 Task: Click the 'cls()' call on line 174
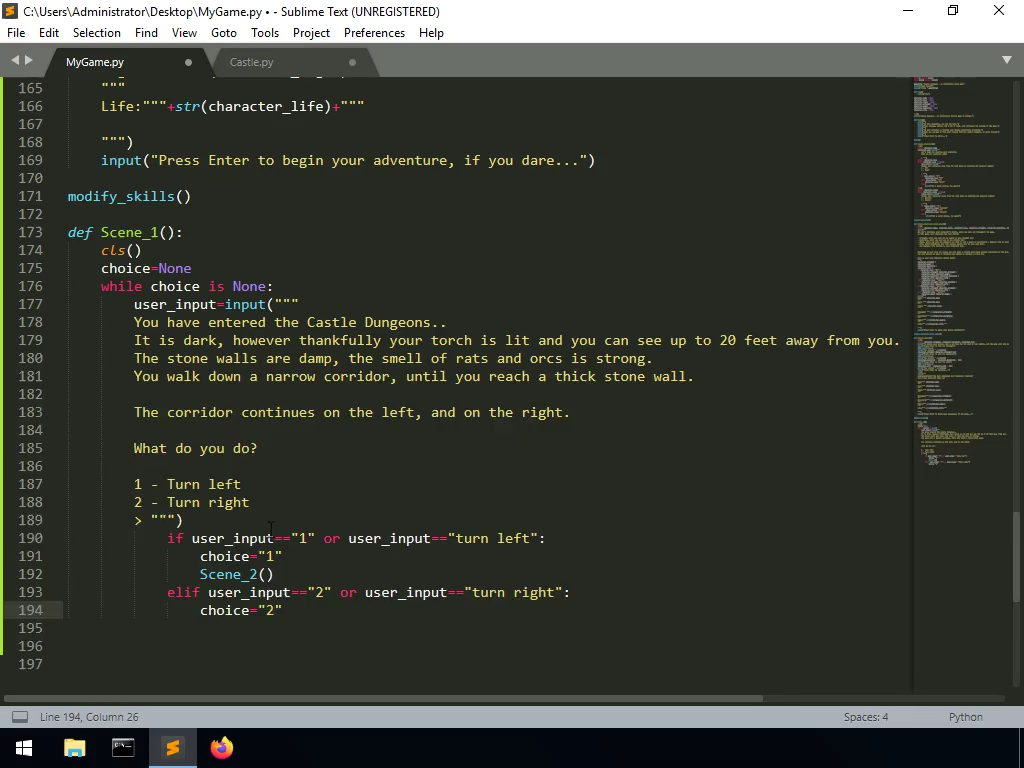coord(121,250)
